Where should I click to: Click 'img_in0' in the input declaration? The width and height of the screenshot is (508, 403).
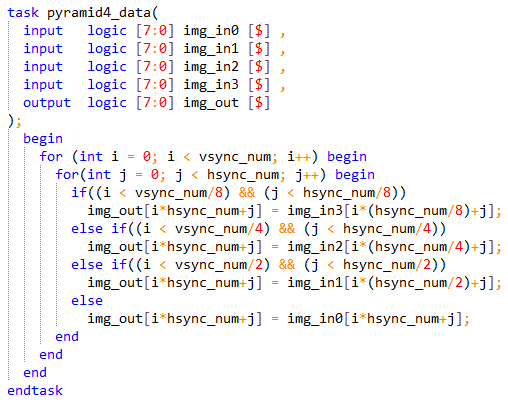(211, 31)
